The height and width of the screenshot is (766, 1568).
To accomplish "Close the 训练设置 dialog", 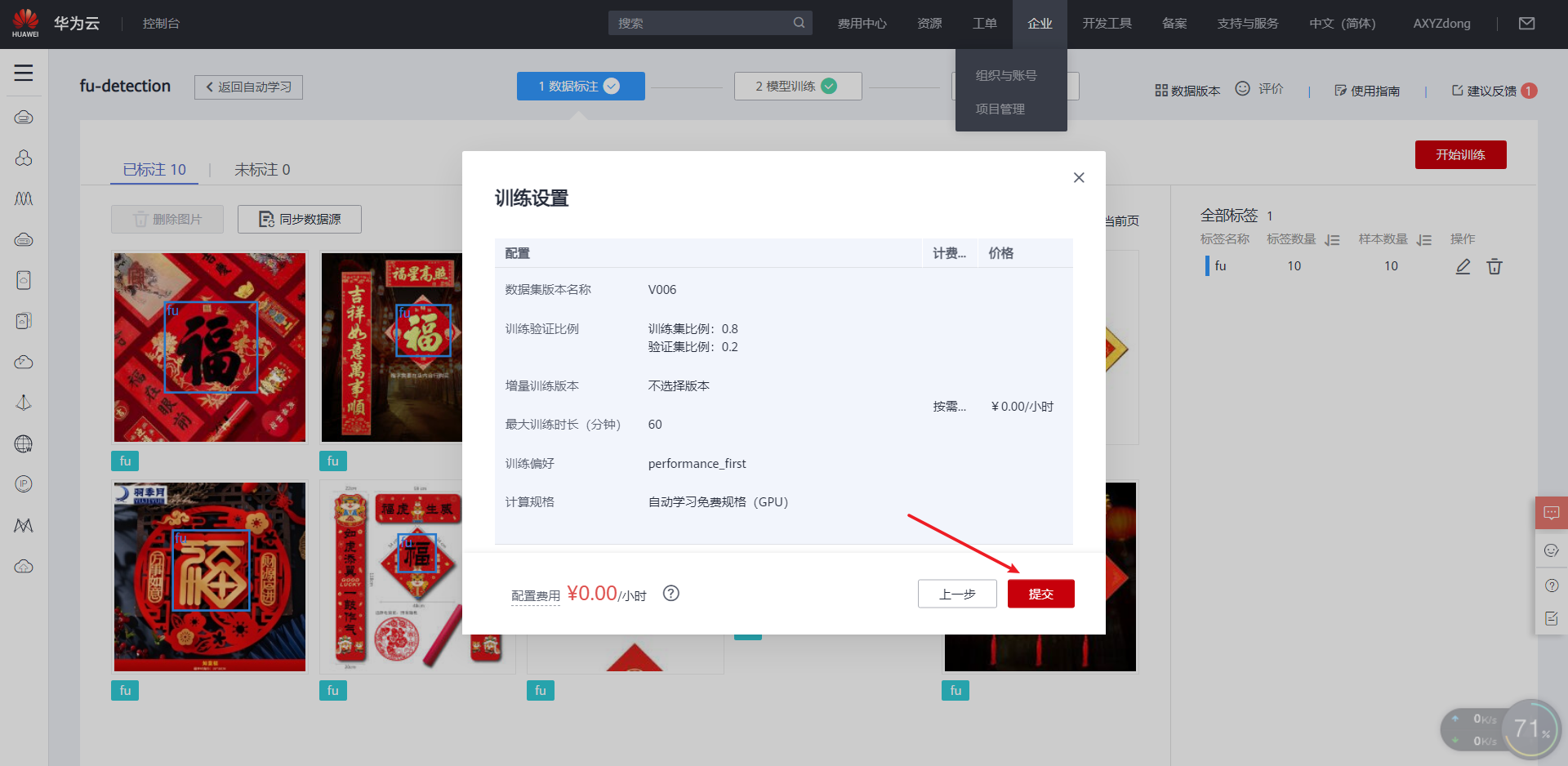I will tap(1079, 177).
